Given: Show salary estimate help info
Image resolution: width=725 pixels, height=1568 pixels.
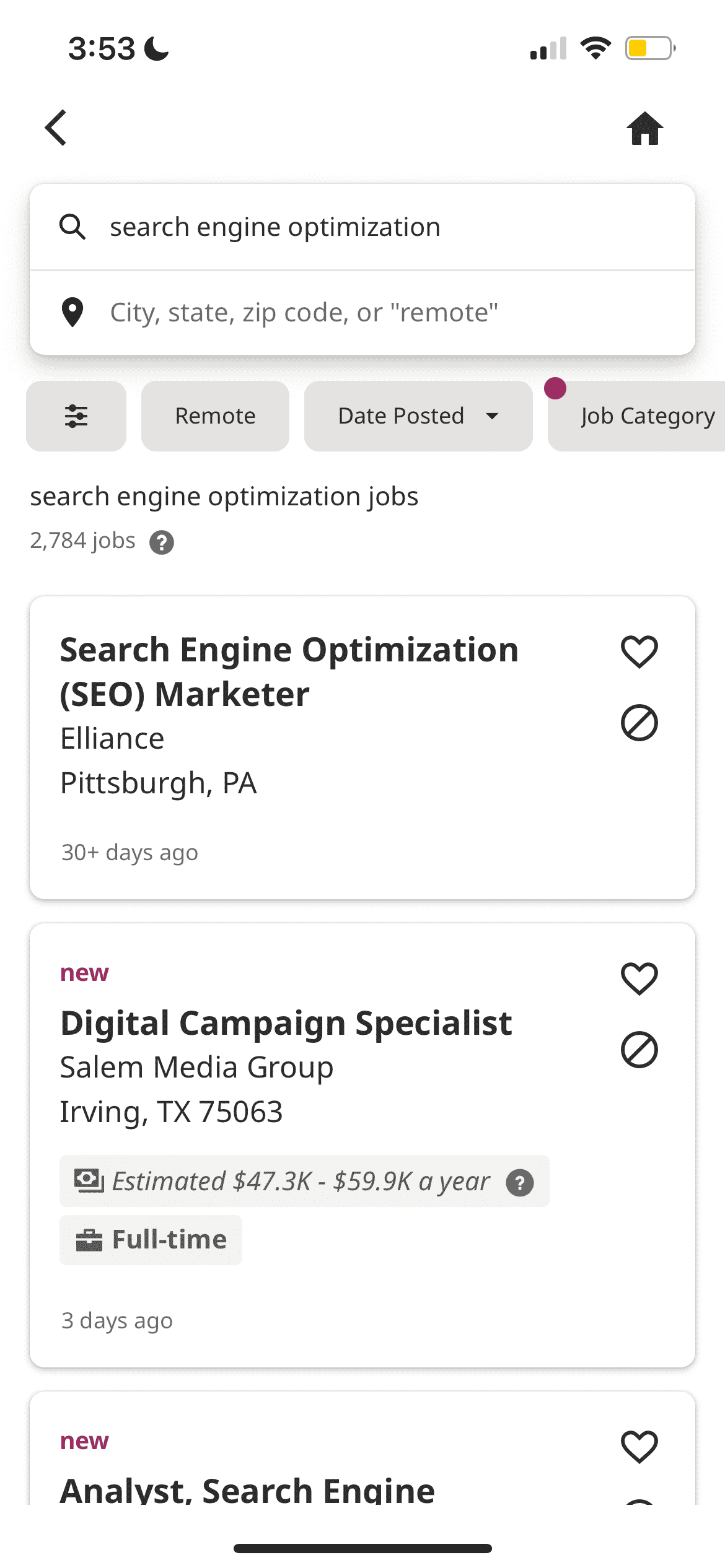Looking at the screenshot, I should pyautogui.click(x=519, y=1183).
